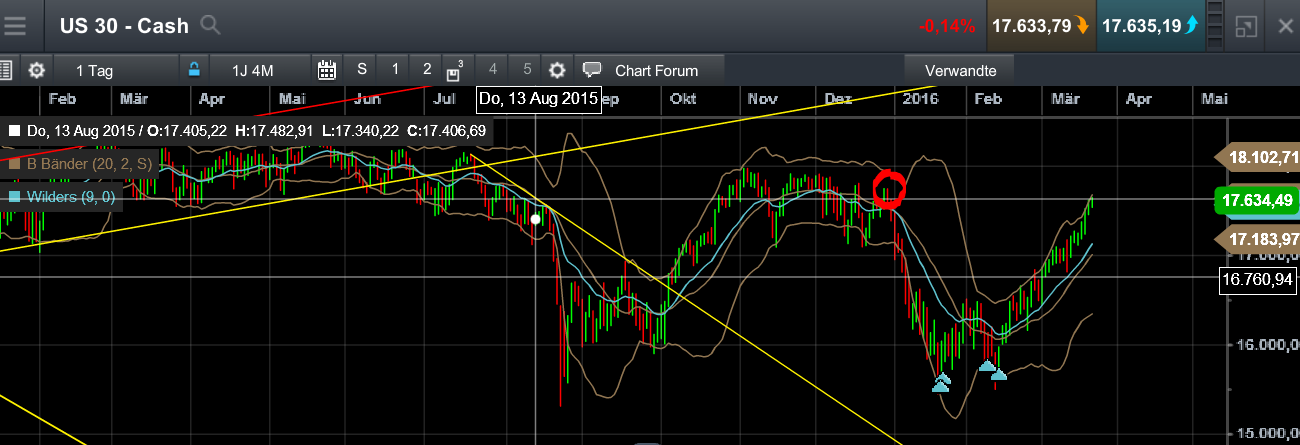Click the Nov label on time axis
The image size is (1300, 445).
click(763, 99)
